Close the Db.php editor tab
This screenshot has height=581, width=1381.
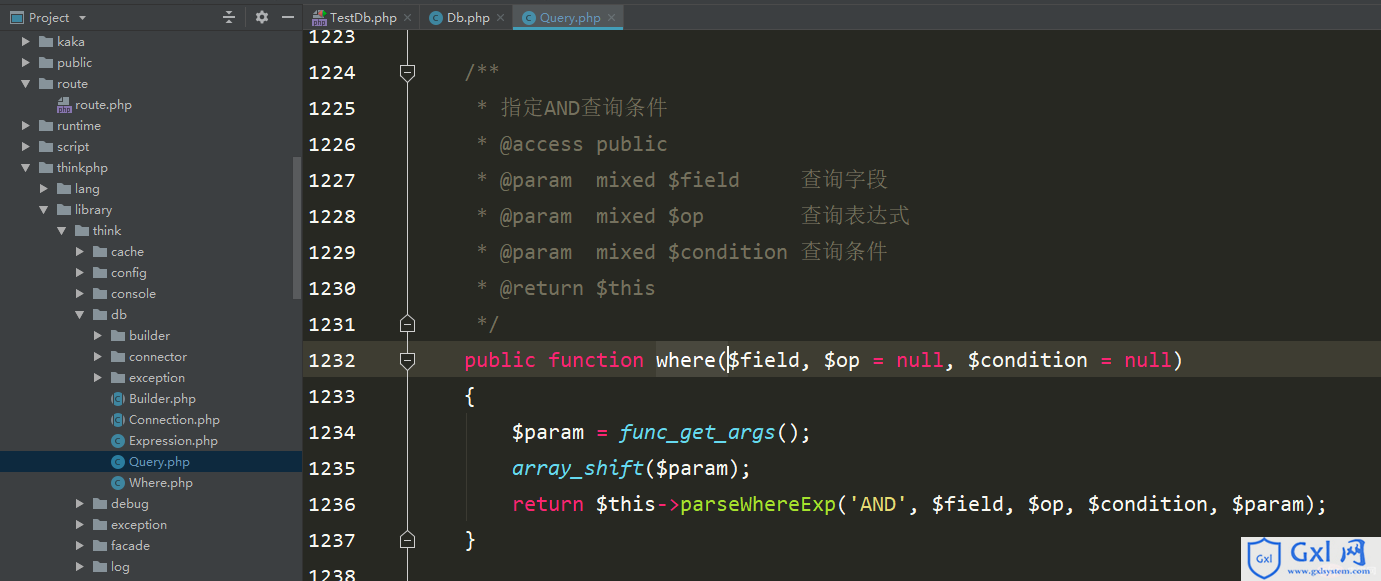pyautogui.click(x=500, y=18)
